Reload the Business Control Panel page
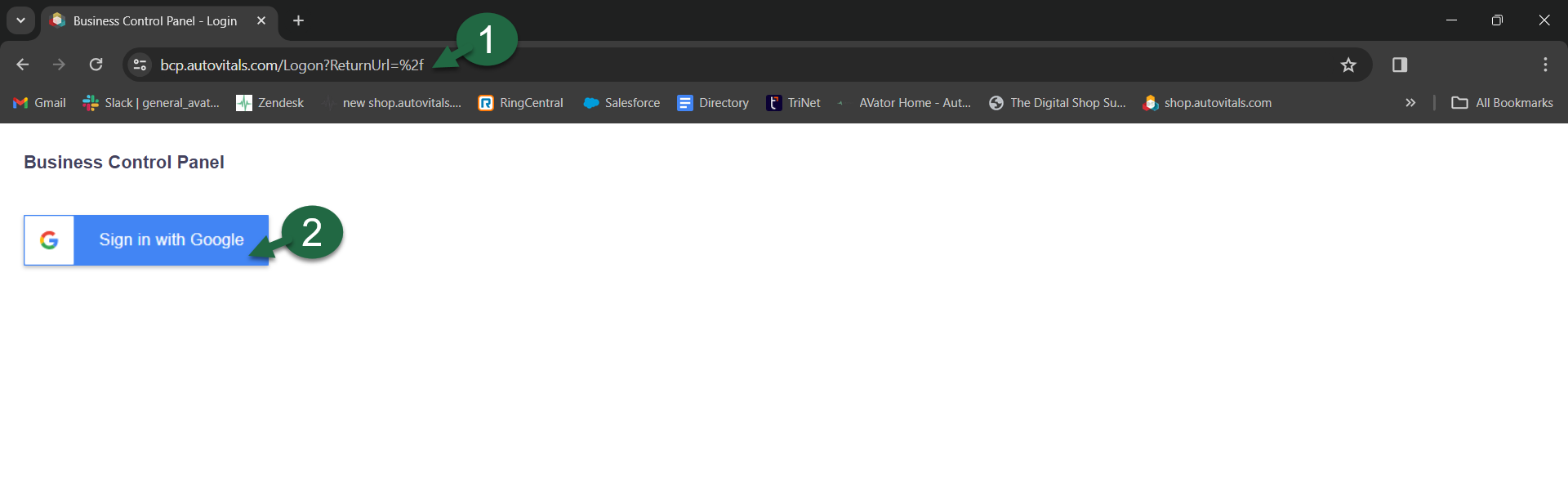The height and width of the screenshot is (492, 1568). click(96, 65)
